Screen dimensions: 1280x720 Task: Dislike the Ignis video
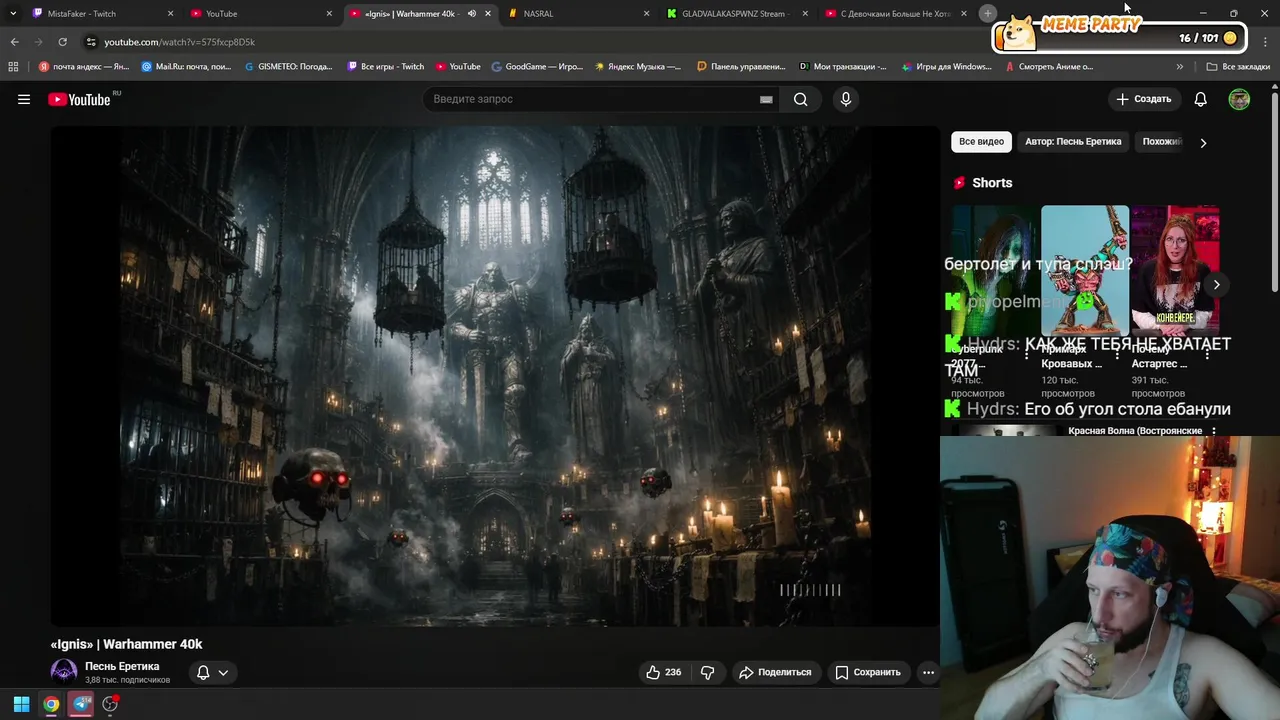point(707,672)
